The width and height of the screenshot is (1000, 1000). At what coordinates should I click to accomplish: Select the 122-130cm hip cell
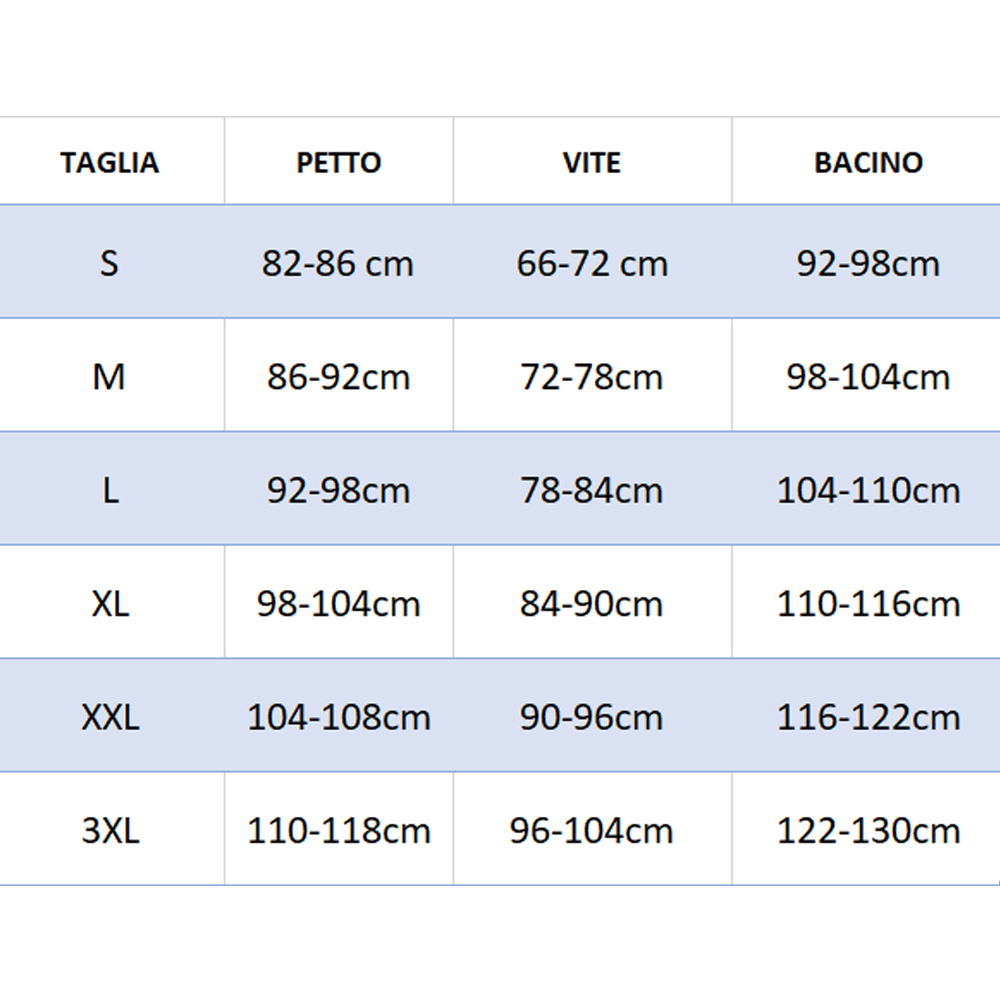(x=868, y=831)
